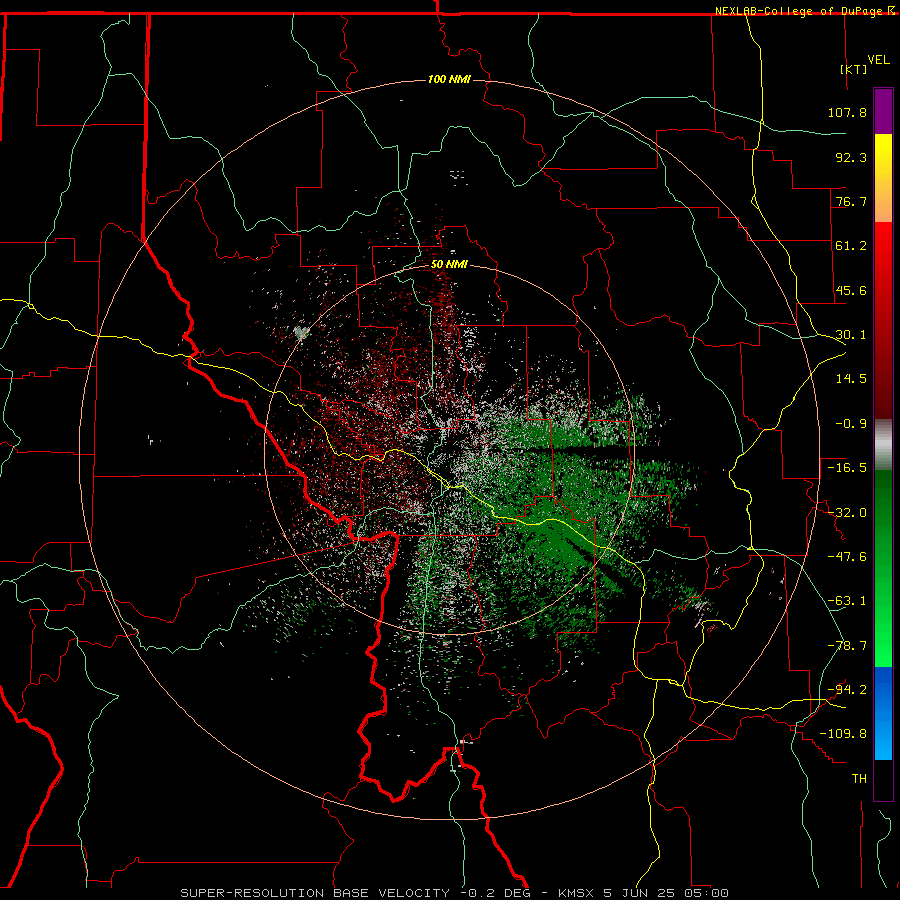Click the "-16.5" scale value
The width and height of the screenshot is (900, 900).
point(847,468)
